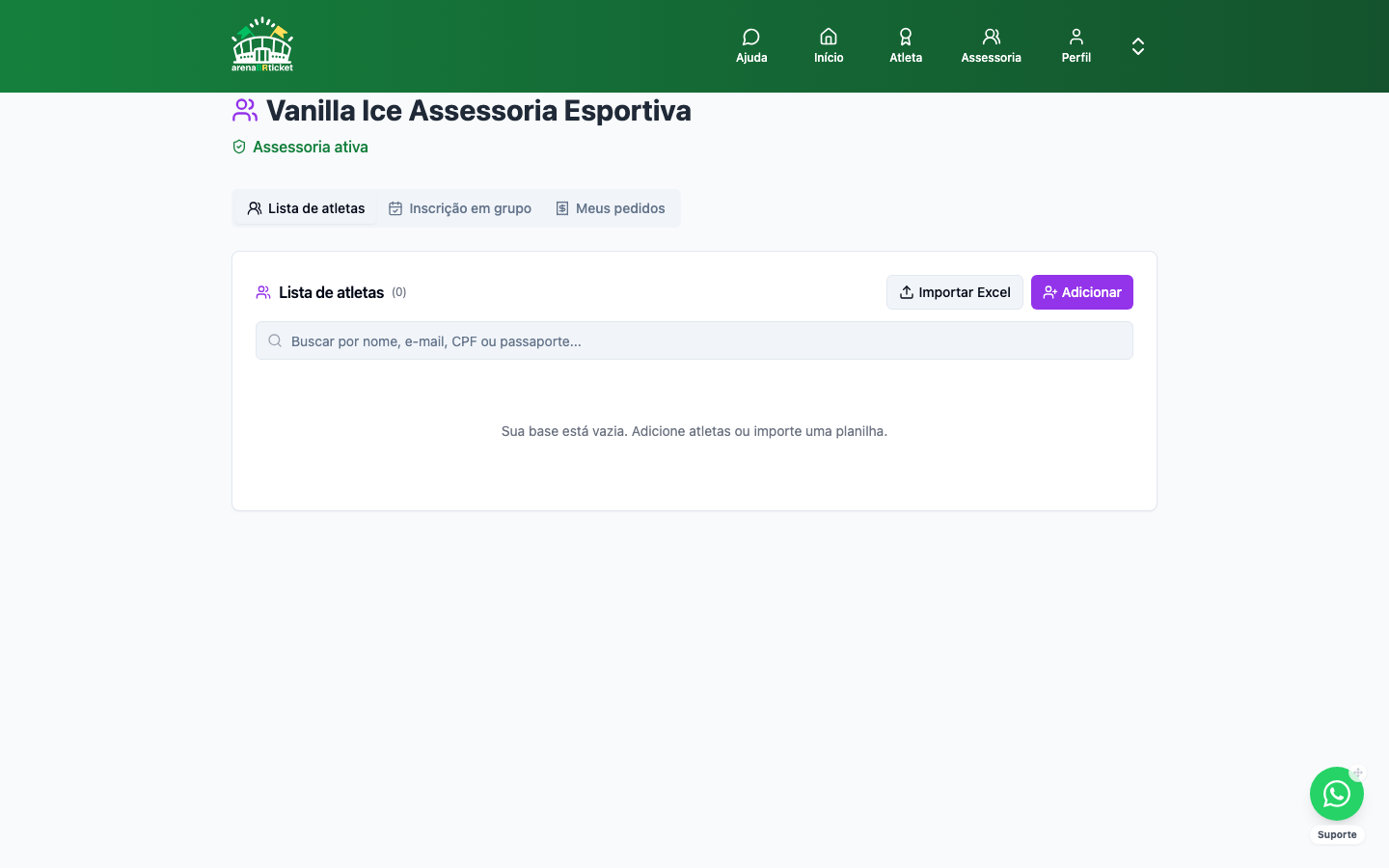Open WhatsApp Suporte chat button
The width and height of the screenshot is (1389, 868).
(x=1337, y=794)
